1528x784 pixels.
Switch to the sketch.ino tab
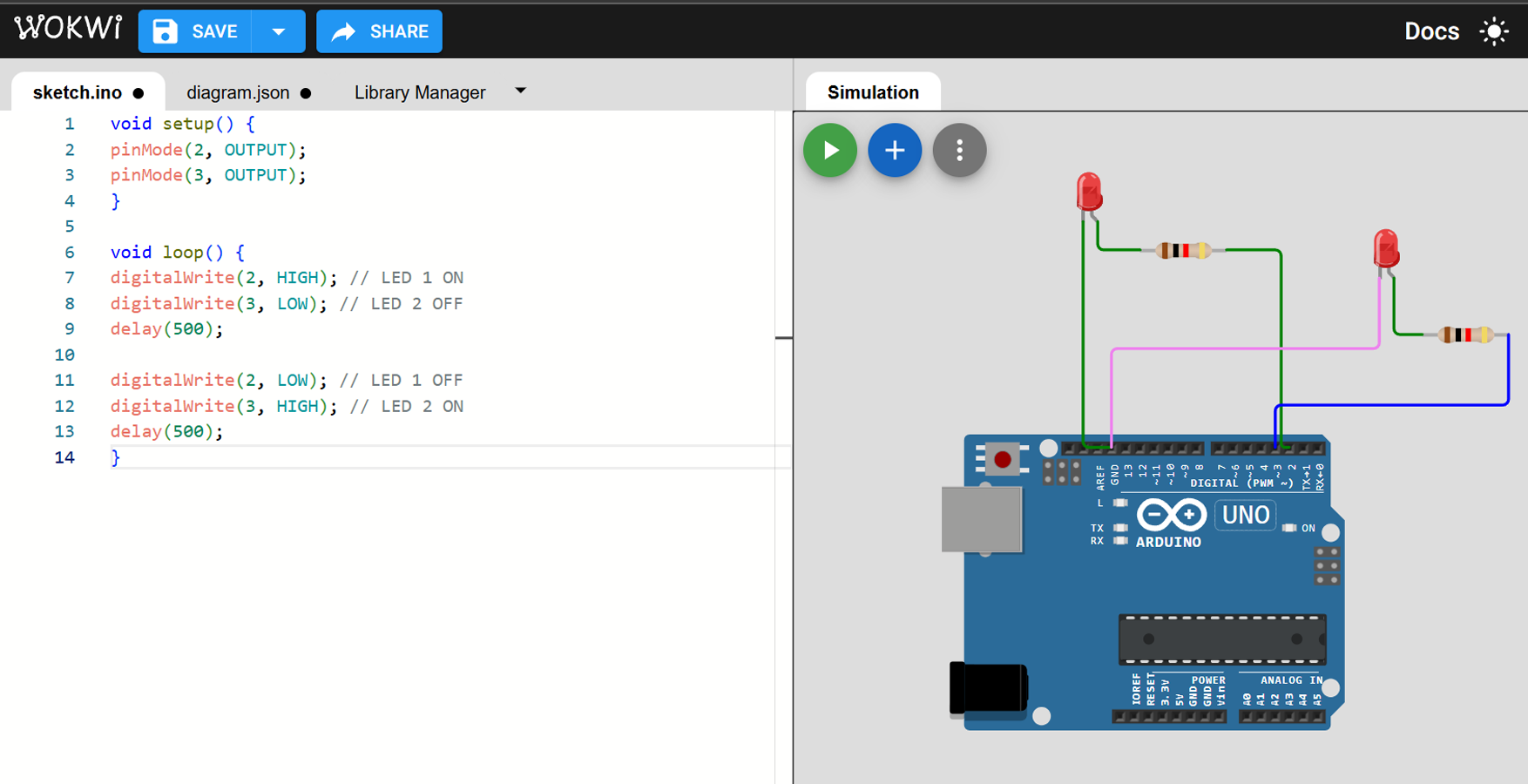(88, 92)
